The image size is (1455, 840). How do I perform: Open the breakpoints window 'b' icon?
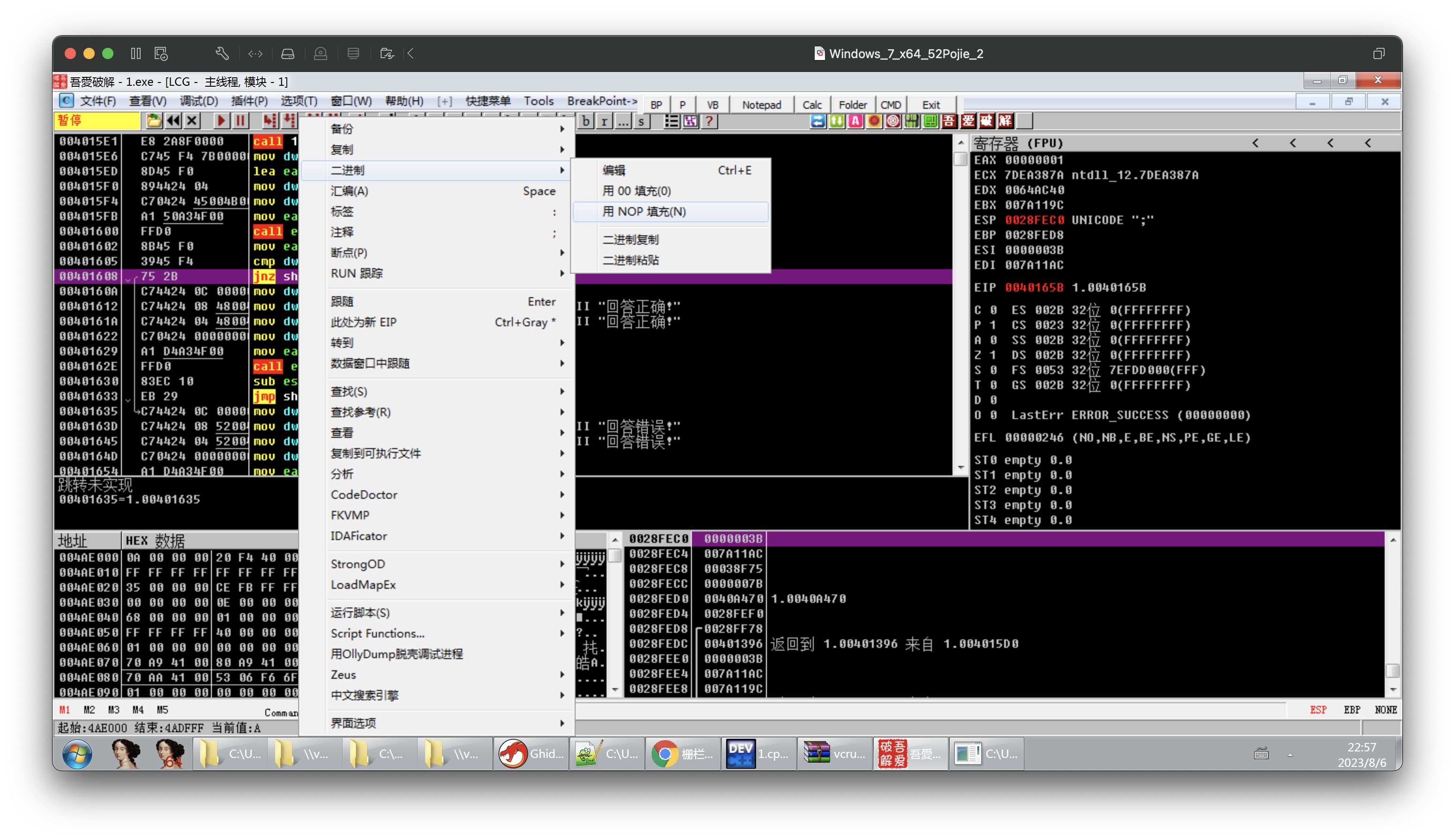pos(585,121)
